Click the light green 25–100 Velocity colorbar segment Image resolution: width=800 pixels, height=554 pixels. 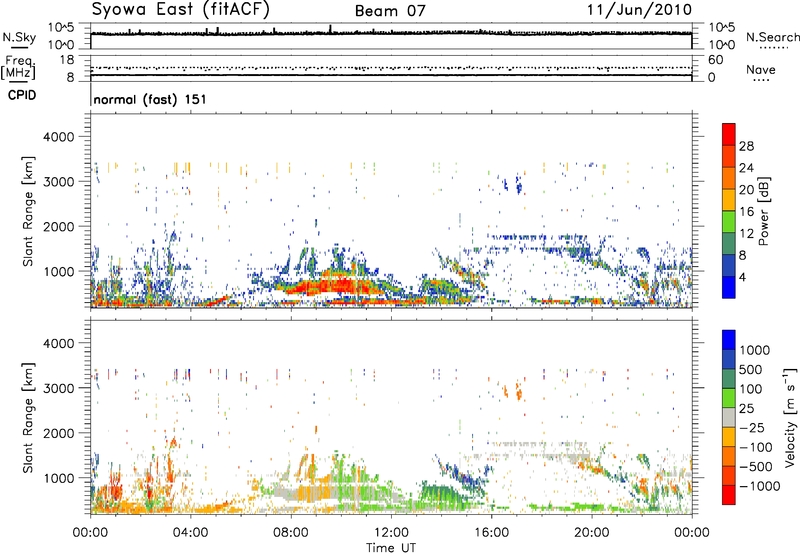coord(729,398)
